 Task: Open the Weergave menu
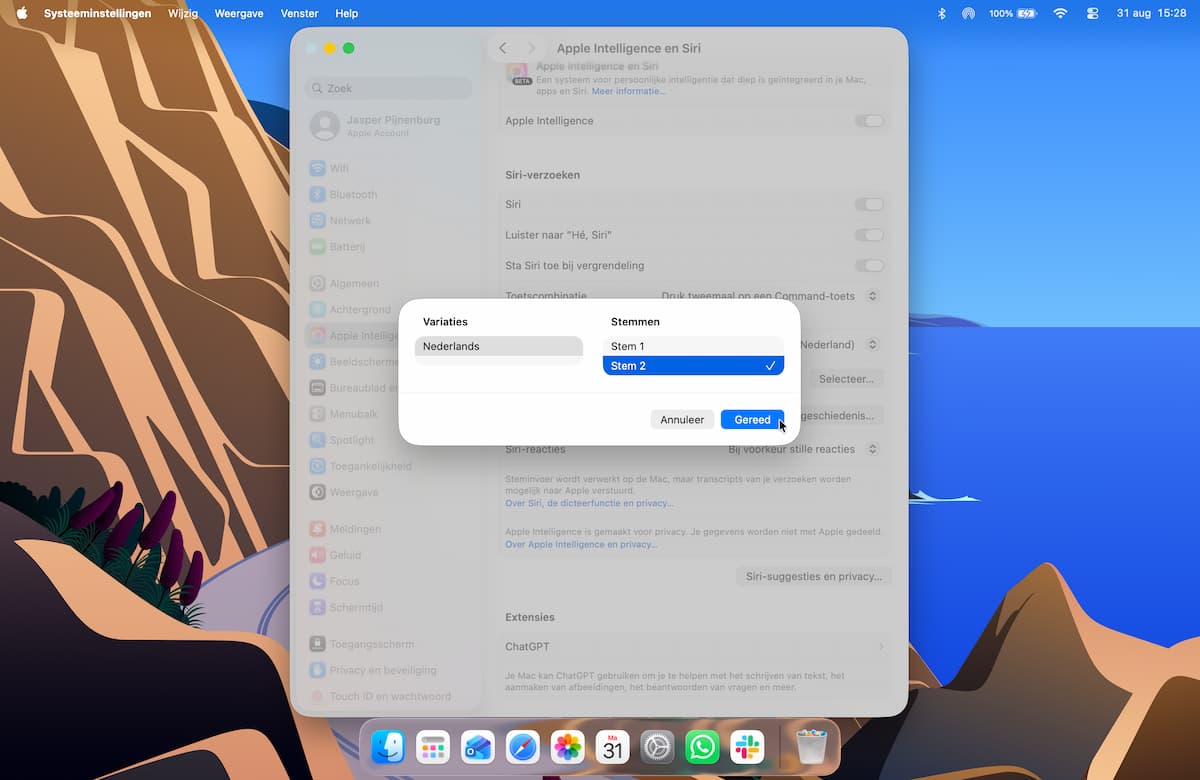coord(238,13)
